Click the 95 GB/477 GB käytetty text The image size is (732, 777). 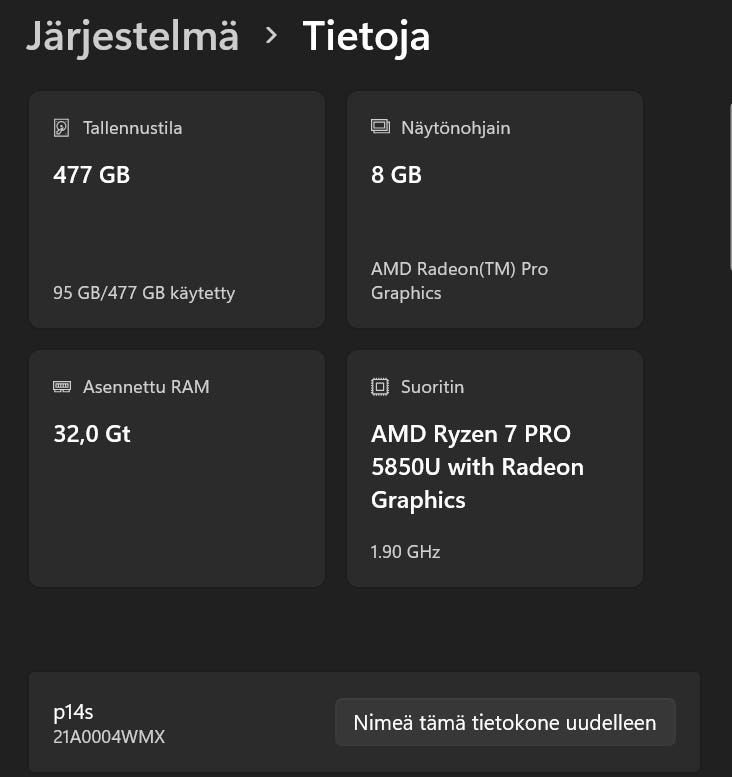[144, 293]
